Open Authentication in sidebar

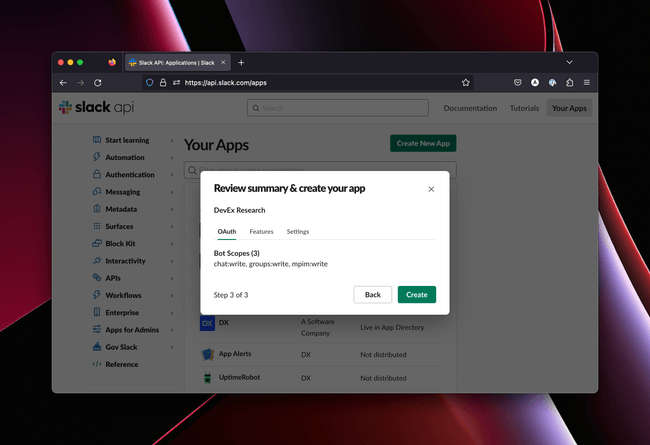(130, 175)
